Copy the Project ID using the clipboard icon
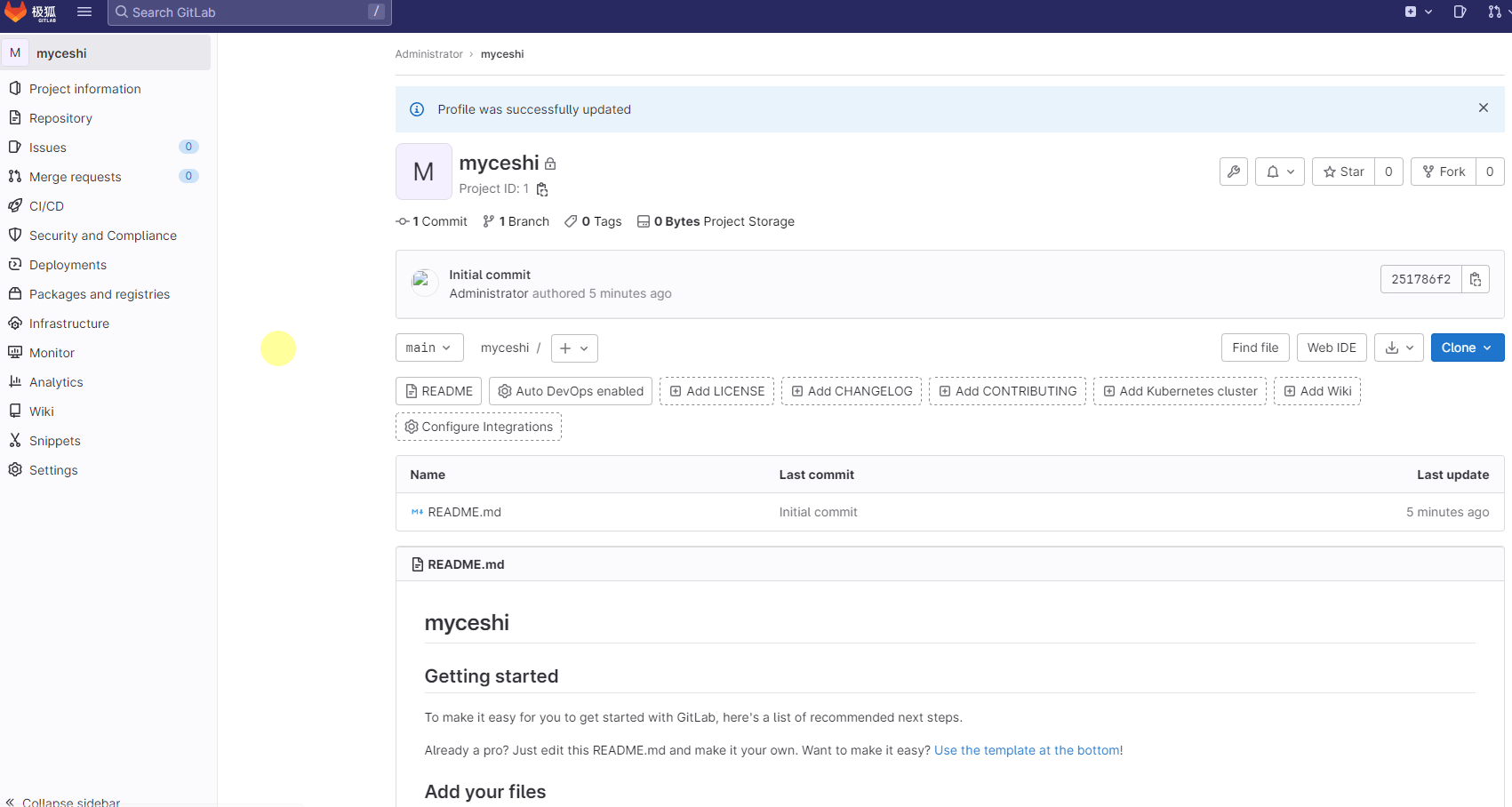 click(542, 189)
